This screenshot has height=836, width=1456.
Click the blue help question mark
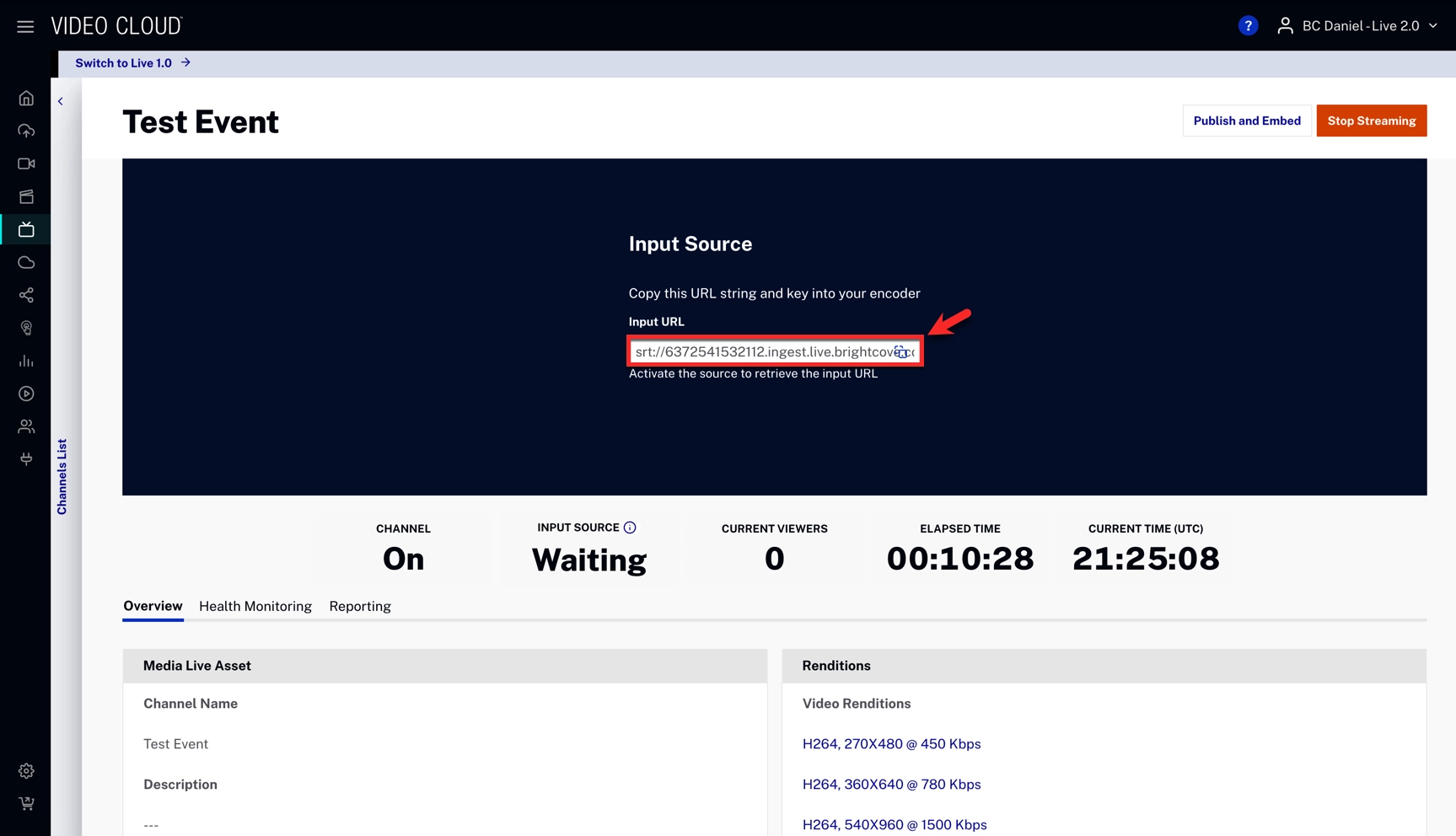(1248, 26)
